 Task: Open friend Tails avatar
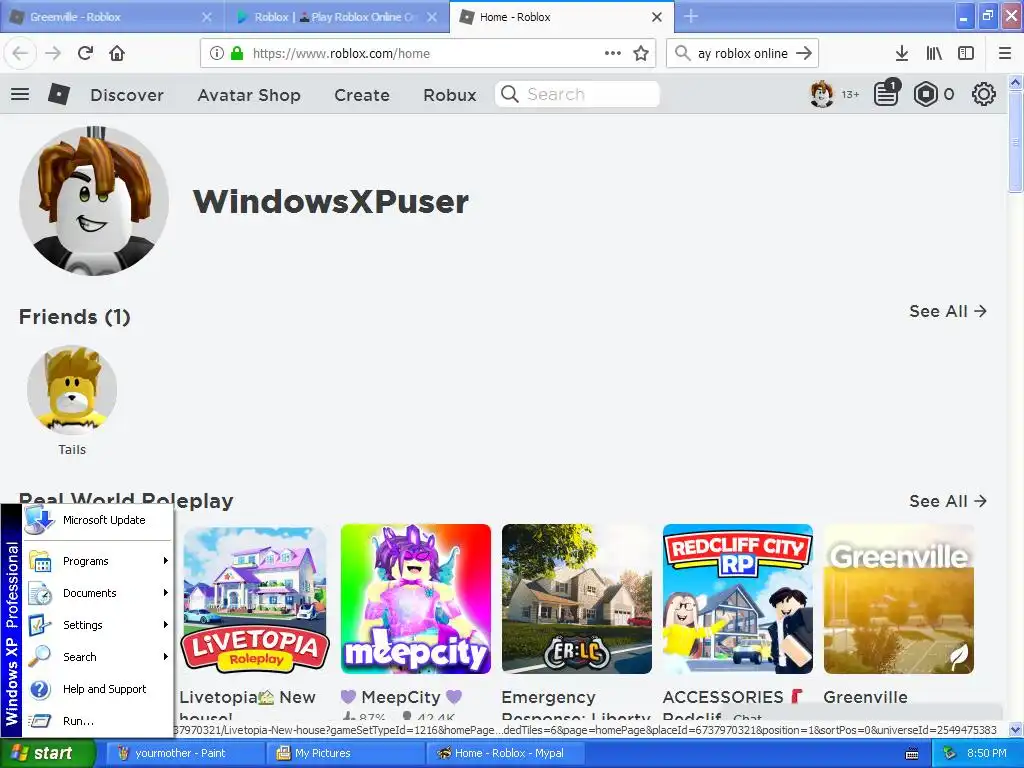point(72,390)
